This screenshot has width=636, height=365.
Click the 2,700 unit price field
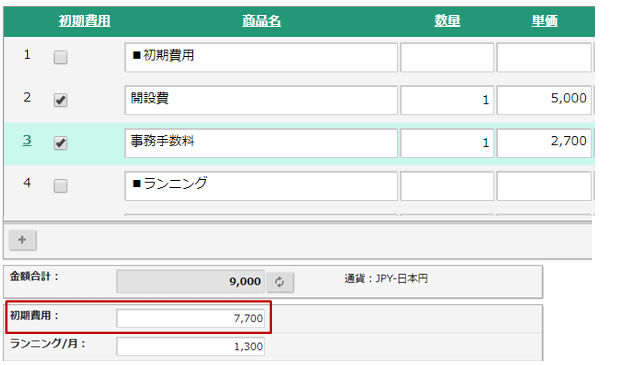(x=544, y=143)
